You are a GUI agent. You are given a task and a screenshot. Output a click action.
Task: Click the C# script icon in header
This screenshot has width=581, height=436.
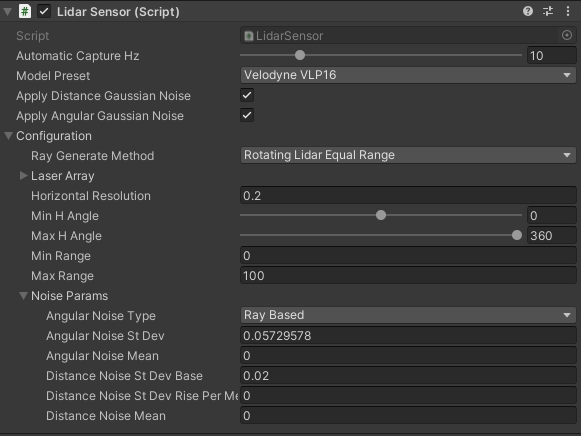tap(25, 11)
